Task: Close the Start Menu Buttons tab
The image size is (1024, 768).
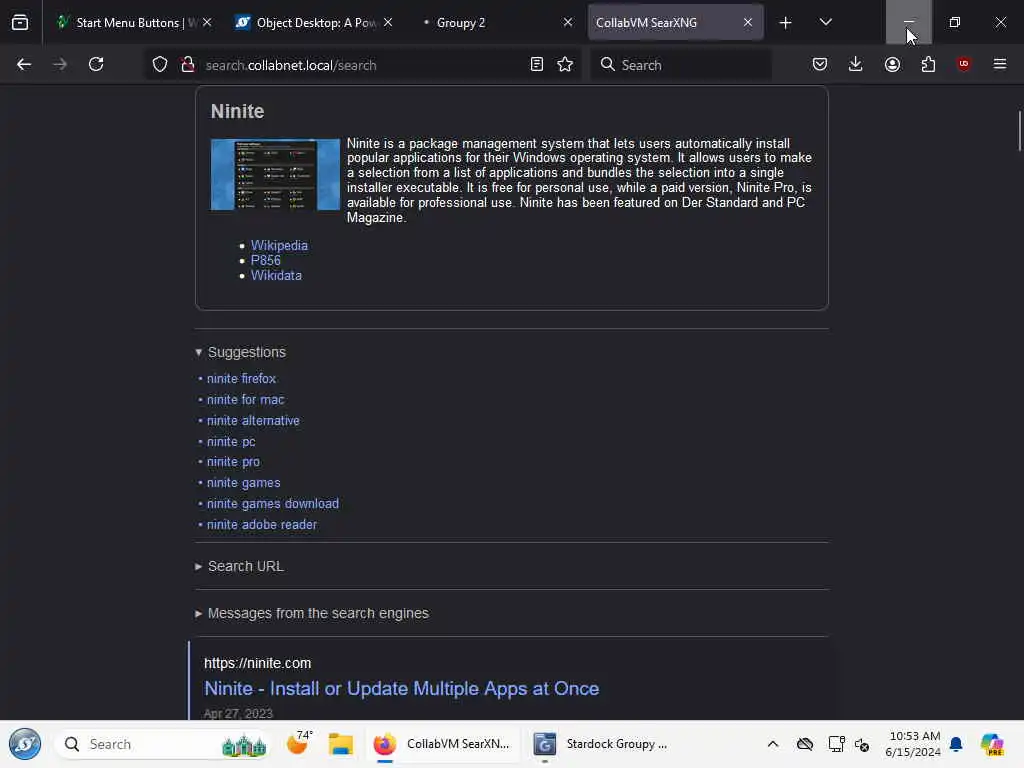Action: pos(207,22)
